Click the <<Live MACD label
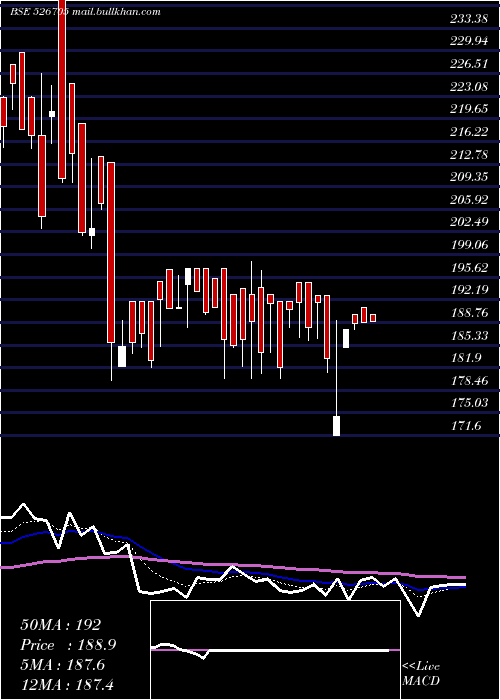Image resolution: width=500 pixels, height=700 pixels. pyautogui.click(x=421, y=674)
